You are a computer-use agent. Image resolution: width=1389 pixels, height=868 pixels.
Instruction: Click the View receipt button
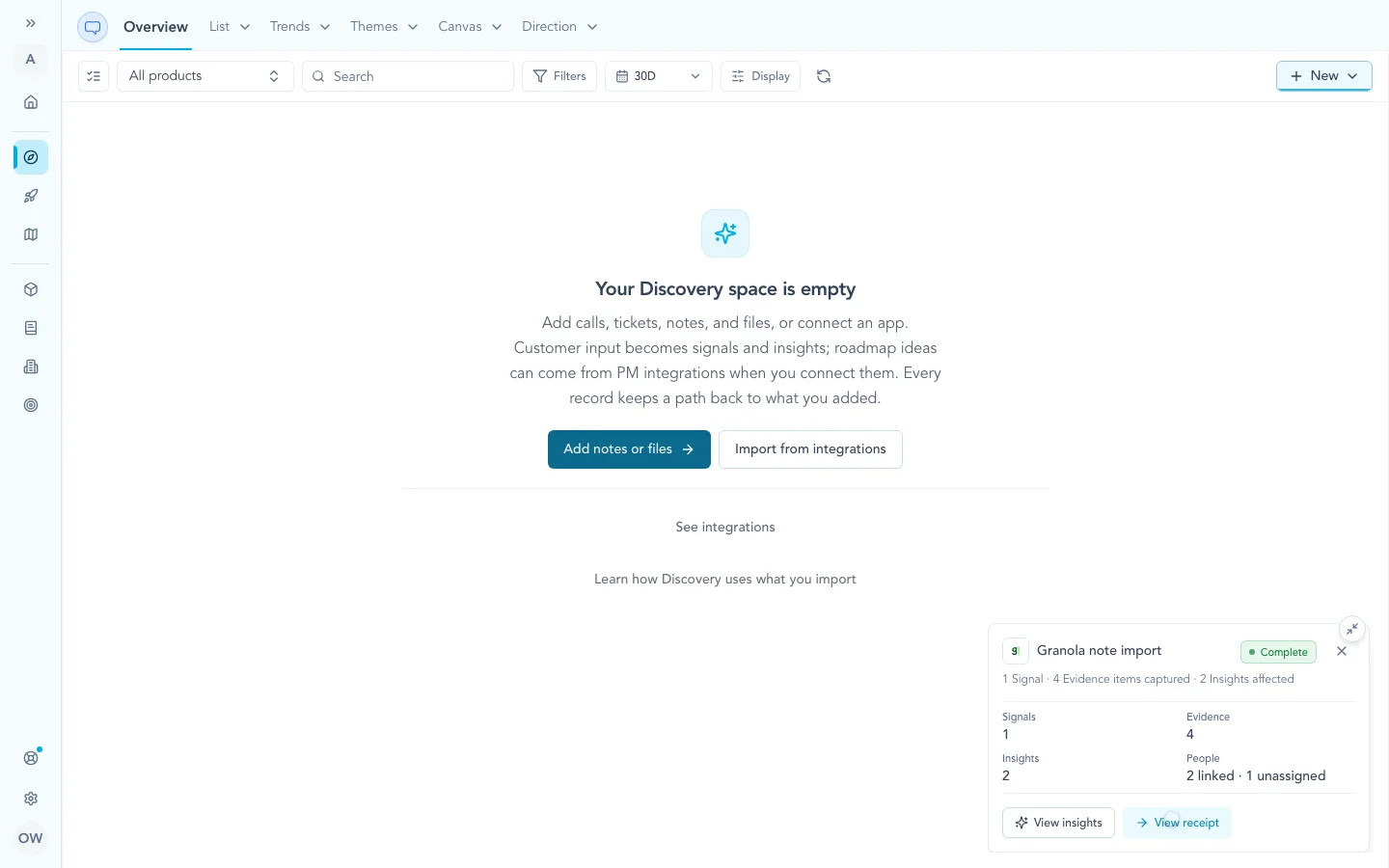click(1177, 823)
